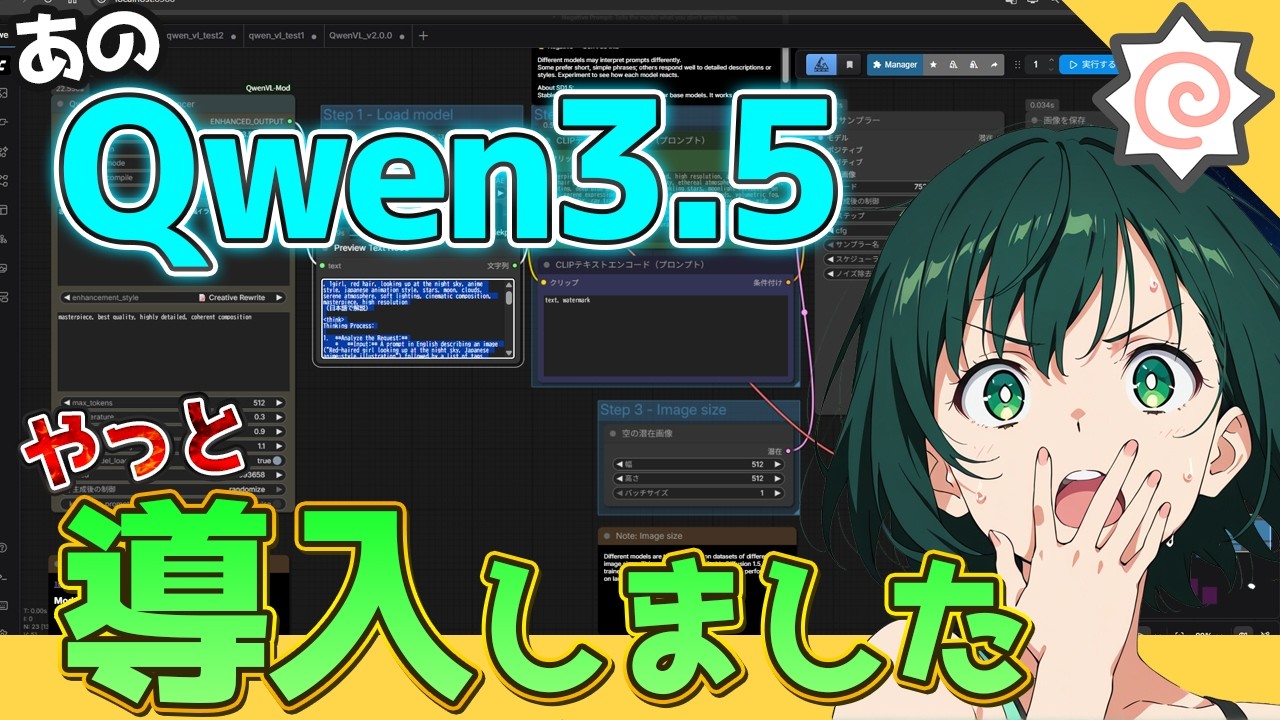Click the masterpiece, best quality prompt text box

[174, 350]
